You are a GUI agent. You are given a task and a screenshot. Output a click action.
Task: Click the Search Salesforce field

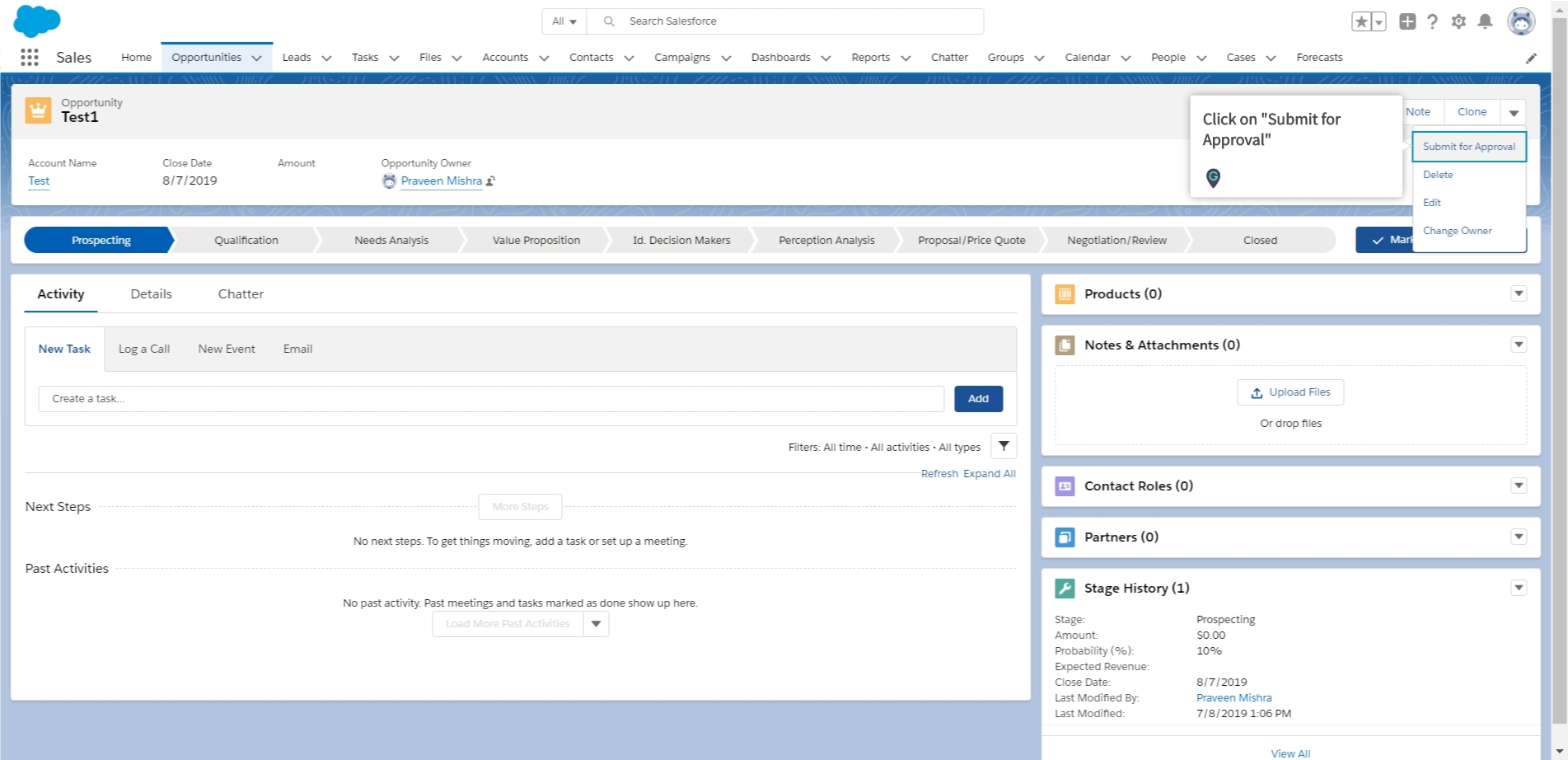click(785, 21)
